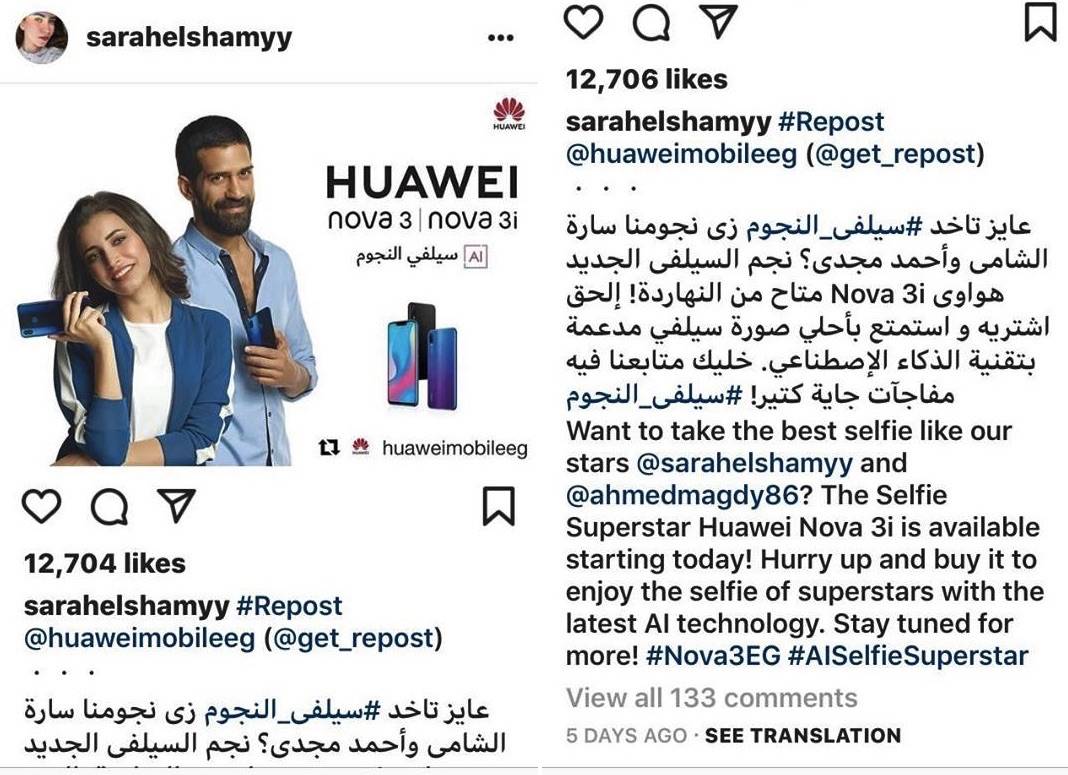The width and height of the screenshot is (1068, 775).
Task: Tap comment bubble icon above 12,706 likes
Action: click(652, 23)
